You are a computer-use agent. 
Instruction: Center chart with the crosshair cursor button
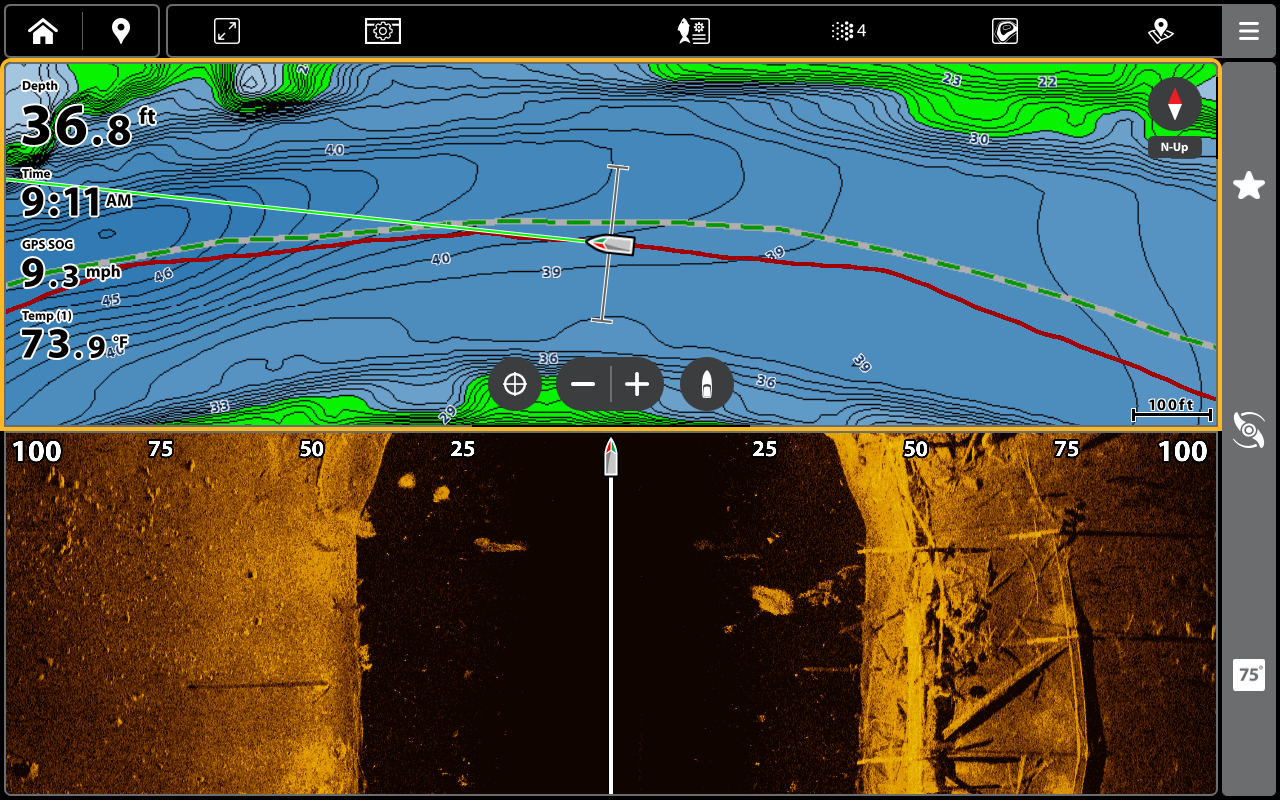[515, 384]
